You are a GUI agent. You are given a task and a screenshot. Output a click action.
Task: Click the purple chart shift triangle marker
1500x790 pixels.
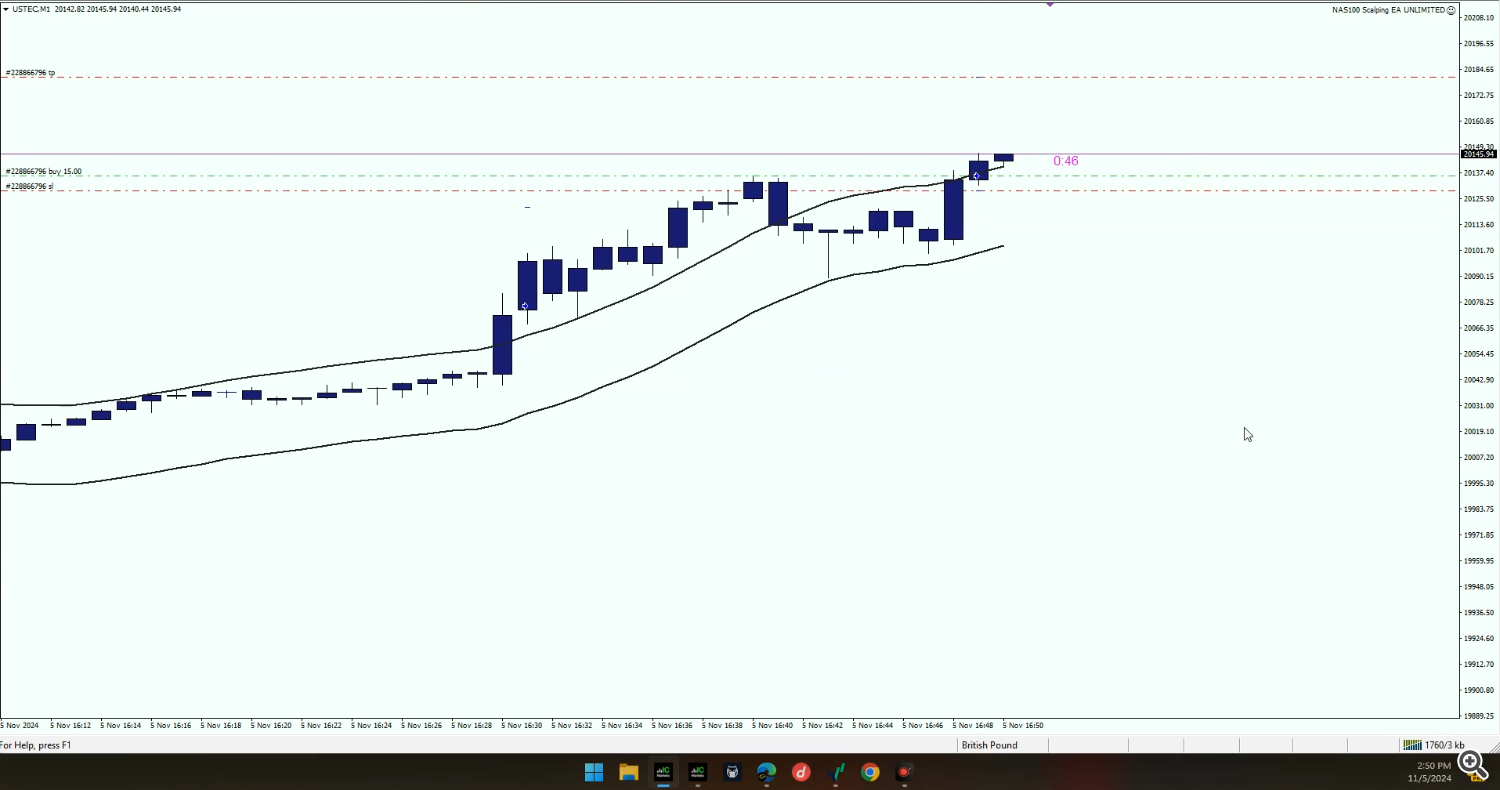tap(1050, 4)
